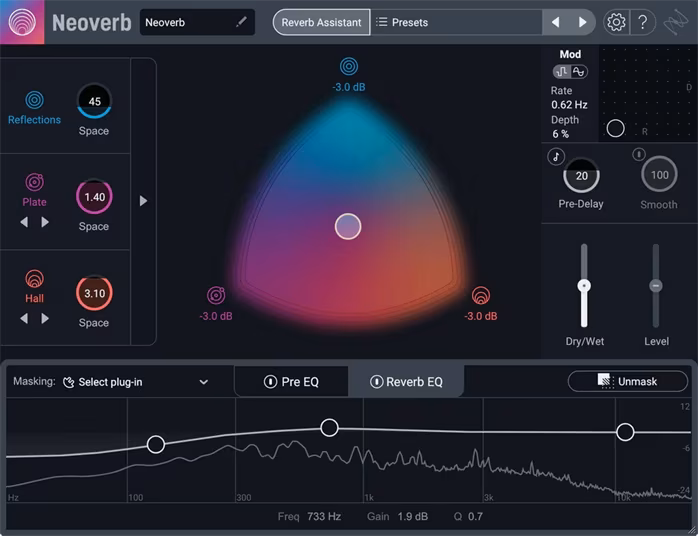Select the random step modulation shape
This screenshot has height=536, width=698.
coord(562,72)
